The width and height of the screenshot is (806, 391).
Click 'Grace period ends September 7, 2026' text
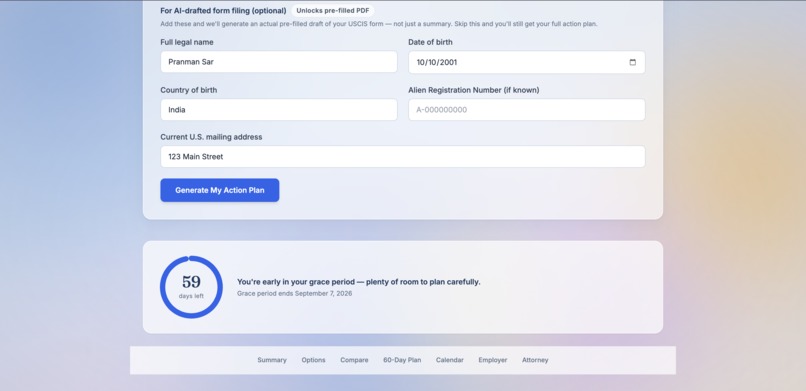click(x=295, y=293)
